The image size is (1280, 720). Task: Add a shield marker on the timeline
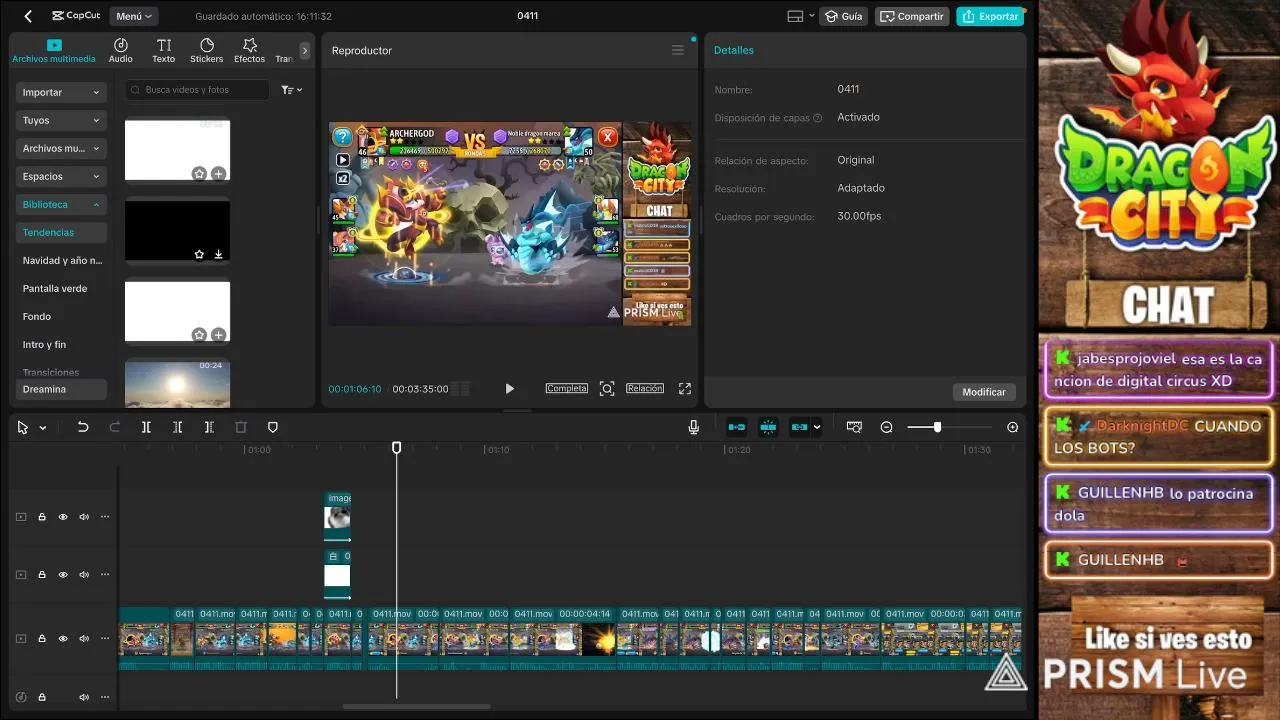pyautogui.click(x=272, y=427)
